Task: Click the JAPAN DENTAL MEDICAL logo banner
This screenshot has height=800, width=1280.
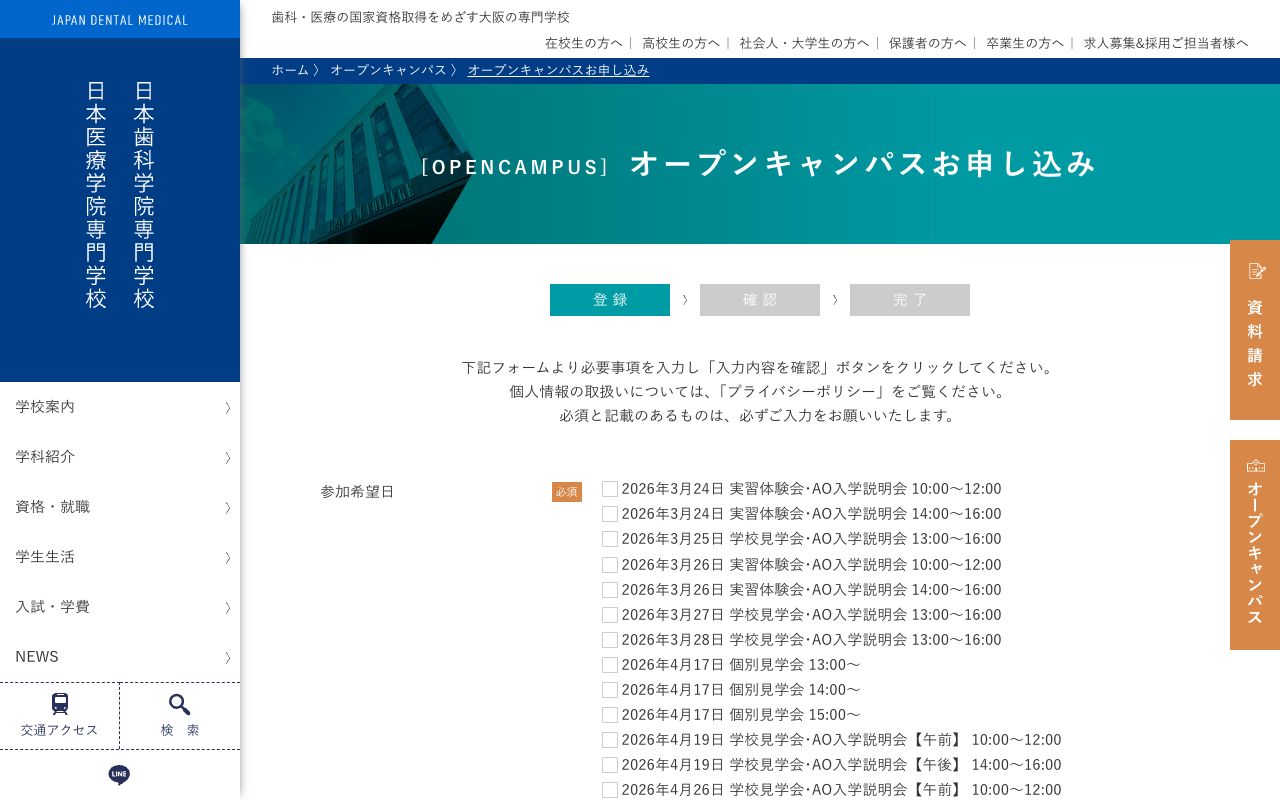Action: click(120, 19)
